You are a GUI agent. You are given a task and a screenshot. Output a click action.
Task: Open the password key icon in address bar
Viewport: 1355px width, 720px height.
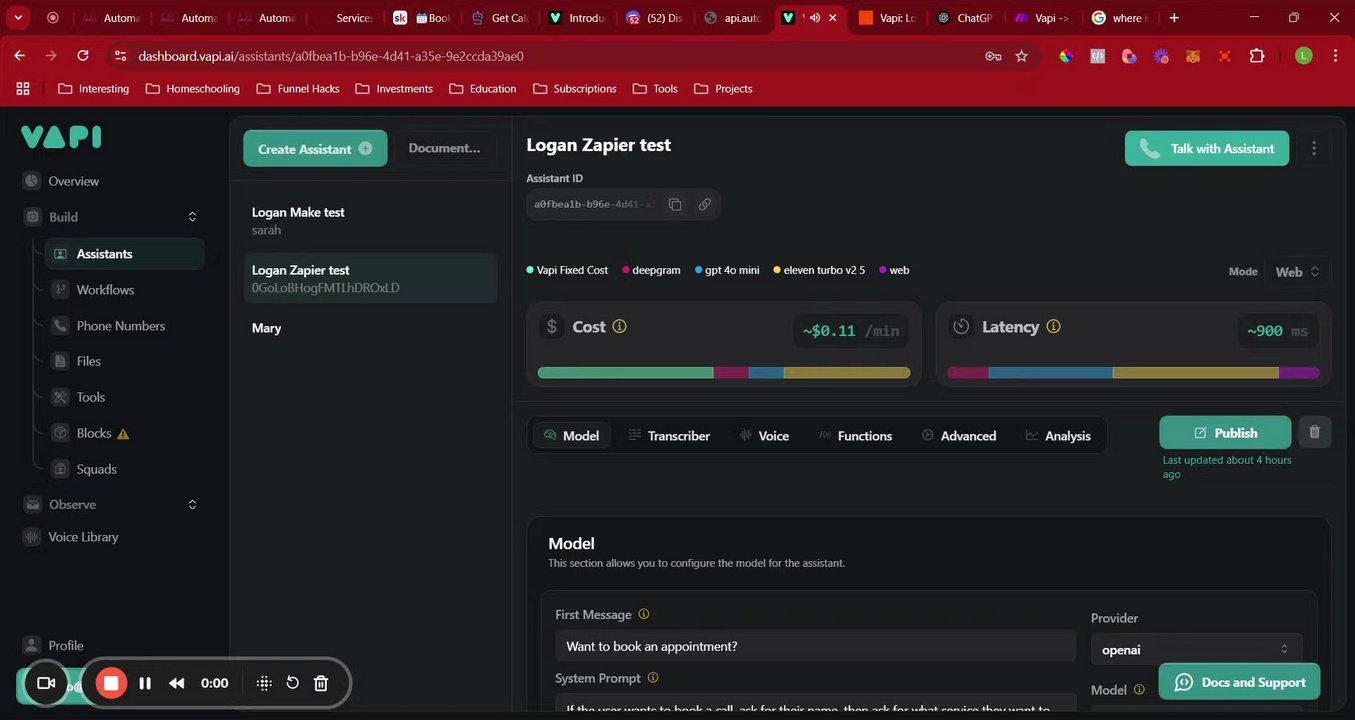point(993,56)
